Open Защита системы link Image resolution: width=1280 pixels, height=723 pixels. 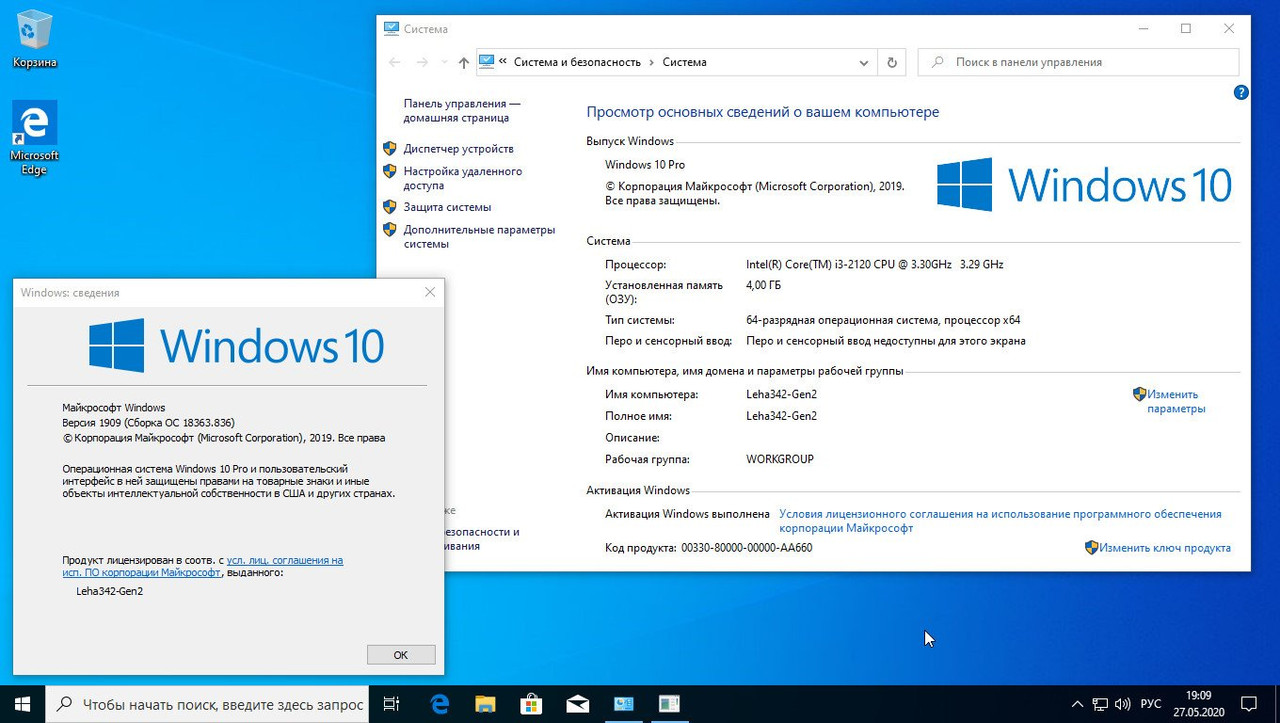pos(447,207)
